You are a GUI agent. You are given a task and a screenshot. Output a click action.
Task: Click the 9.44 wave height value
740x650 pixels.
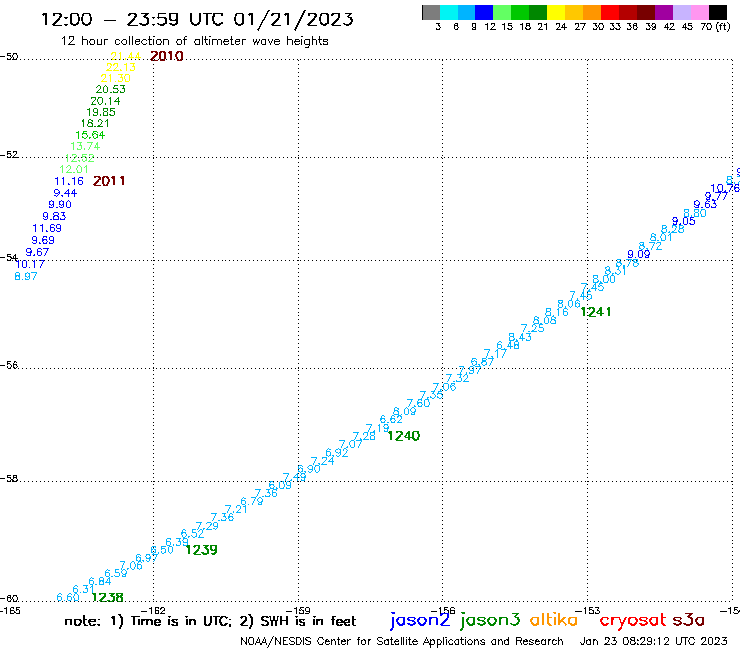click(x=65, y=193)
